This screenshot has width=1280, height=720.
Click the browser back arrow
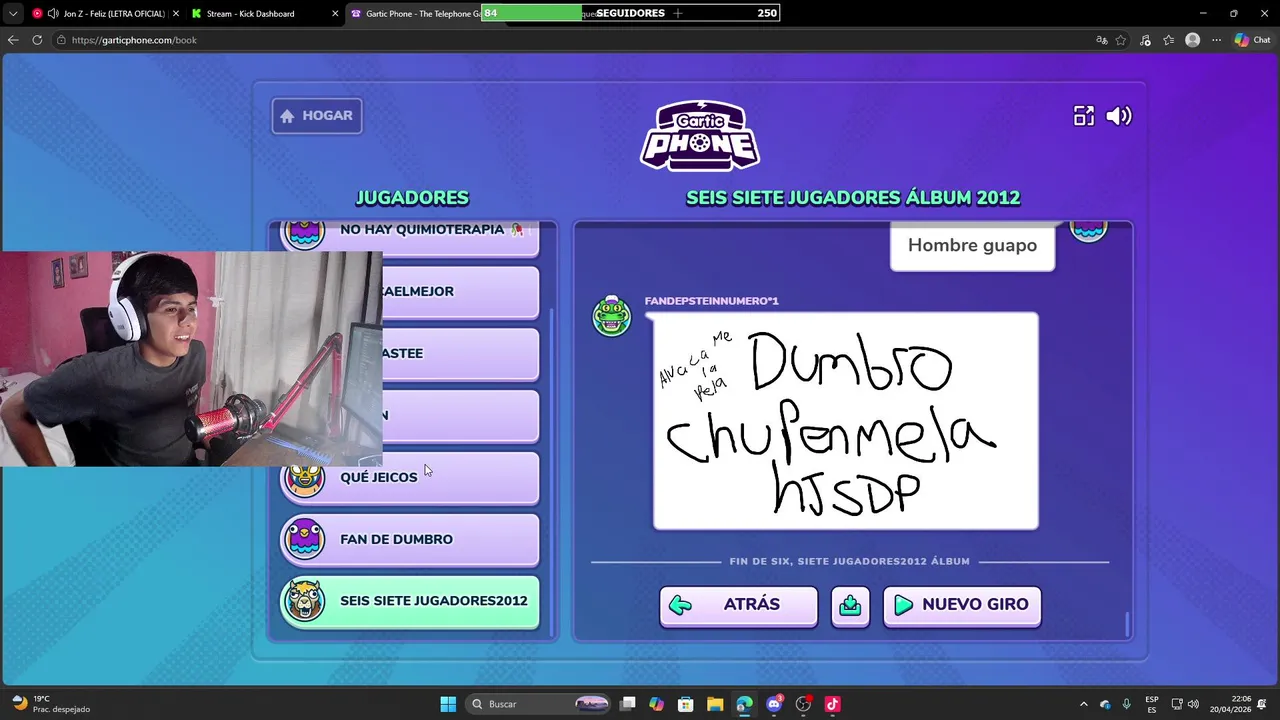[x=13, y=40]
